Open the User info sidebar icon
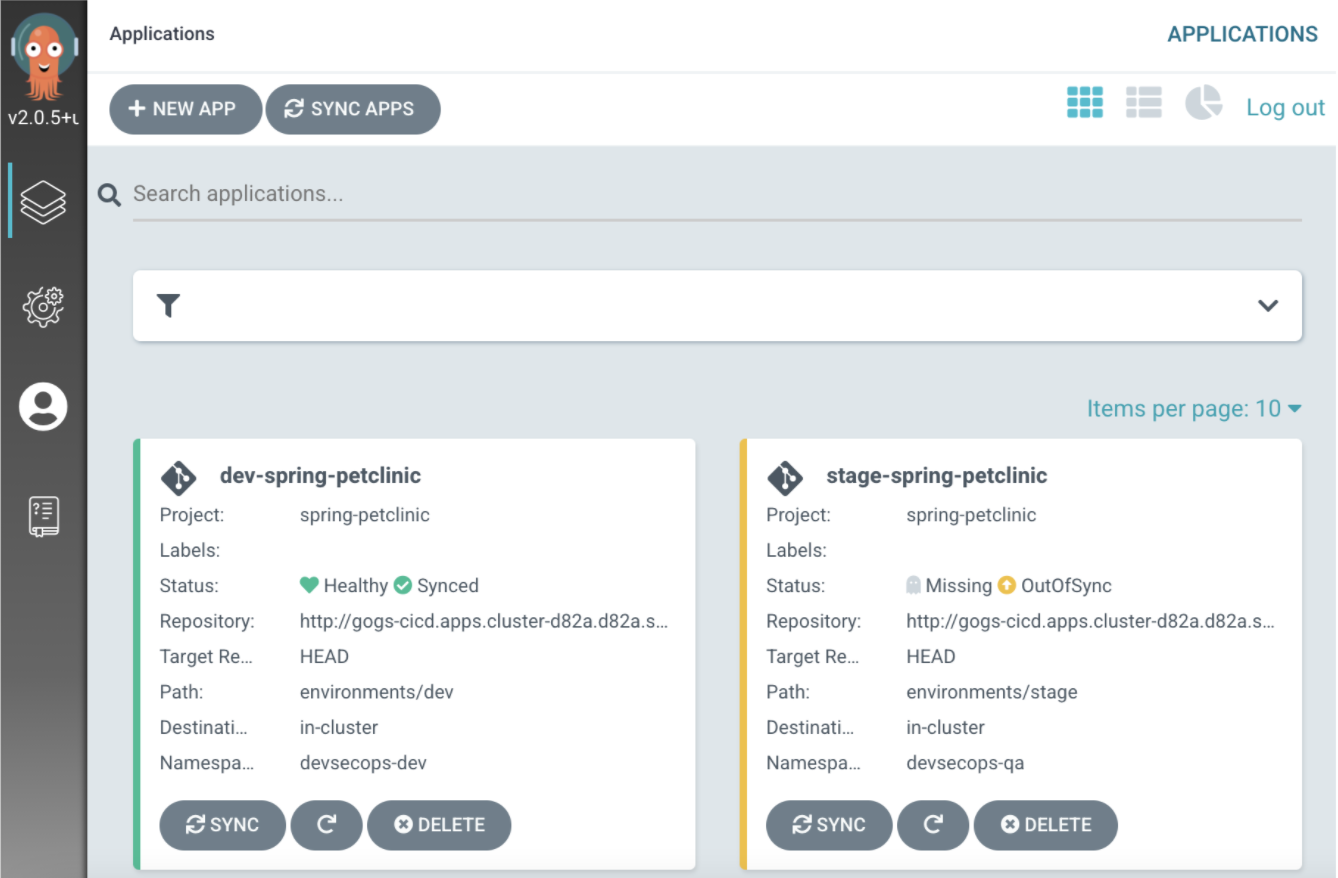This screenshot has height=878, width=1338. coord(42,406)
